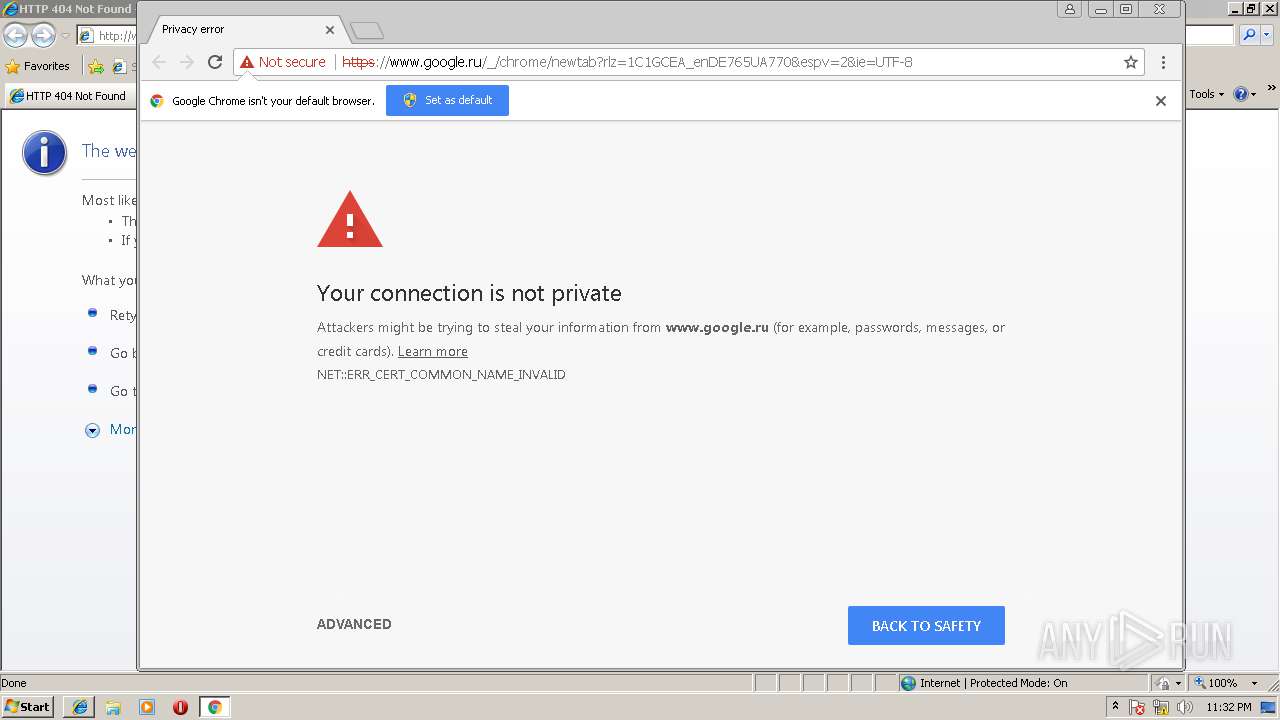Click the Opera taskbar icon
The image size is (1280, 720).
click(x=181, y=707)
